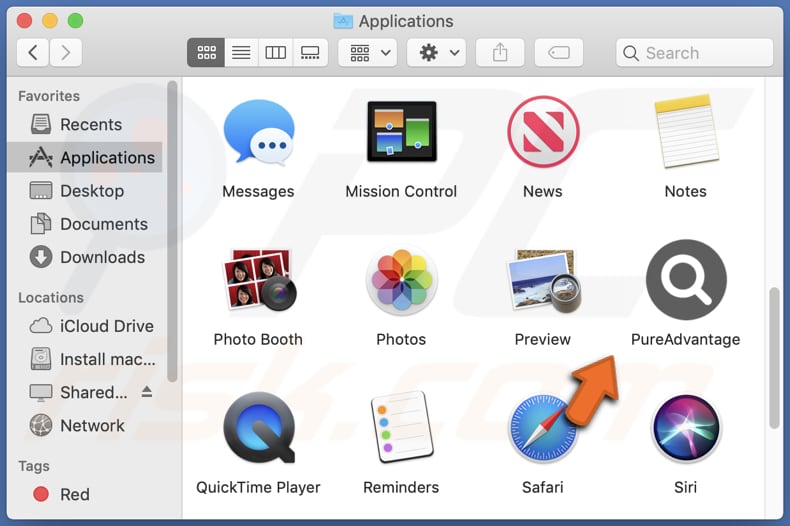790x526 pixels.
Task: Open the Reminders app icon
Action: coord(402,427)
